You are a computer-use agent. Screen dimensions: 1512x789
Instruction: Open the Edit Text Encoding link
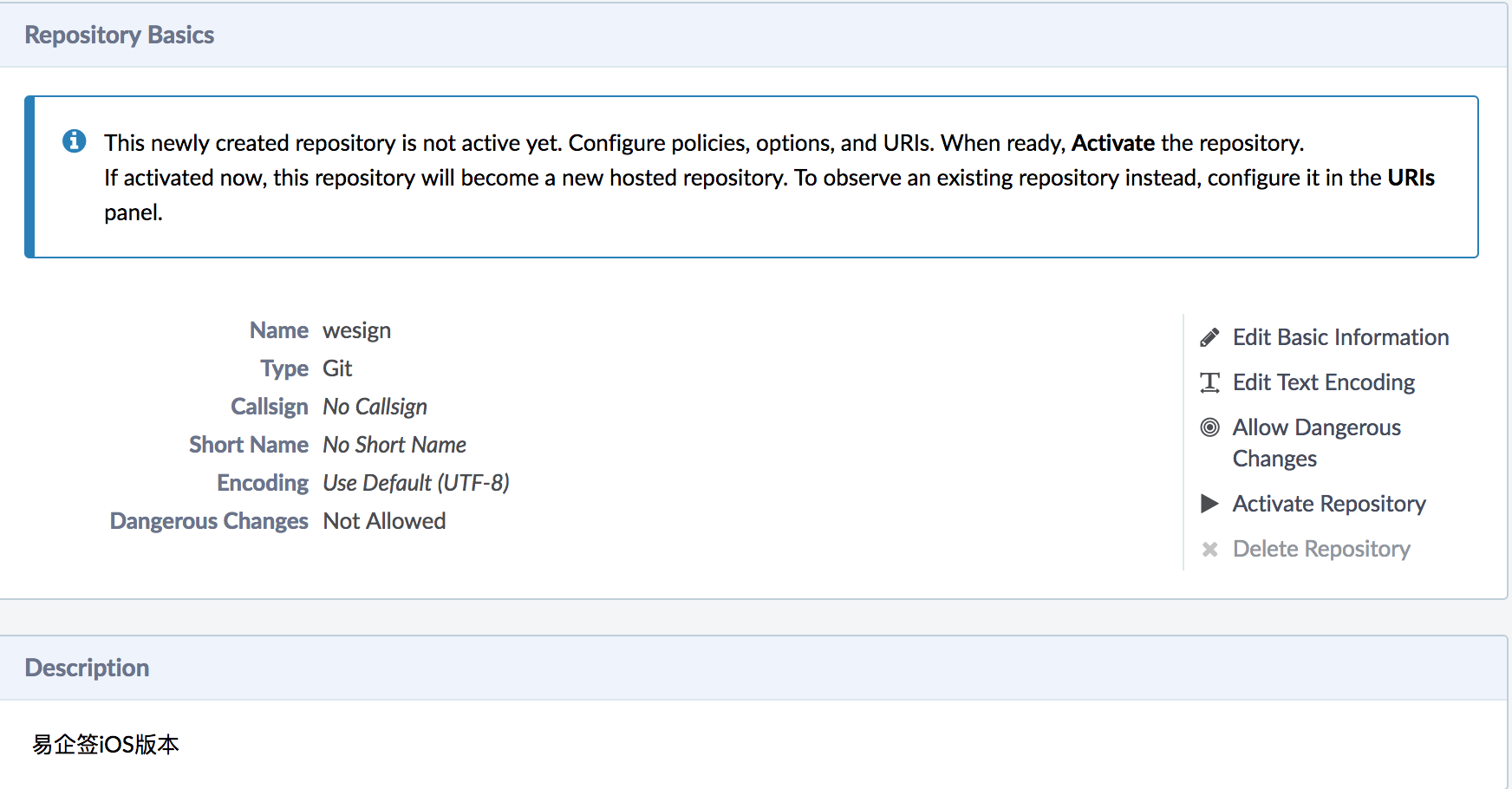(x=1323, y=382)
